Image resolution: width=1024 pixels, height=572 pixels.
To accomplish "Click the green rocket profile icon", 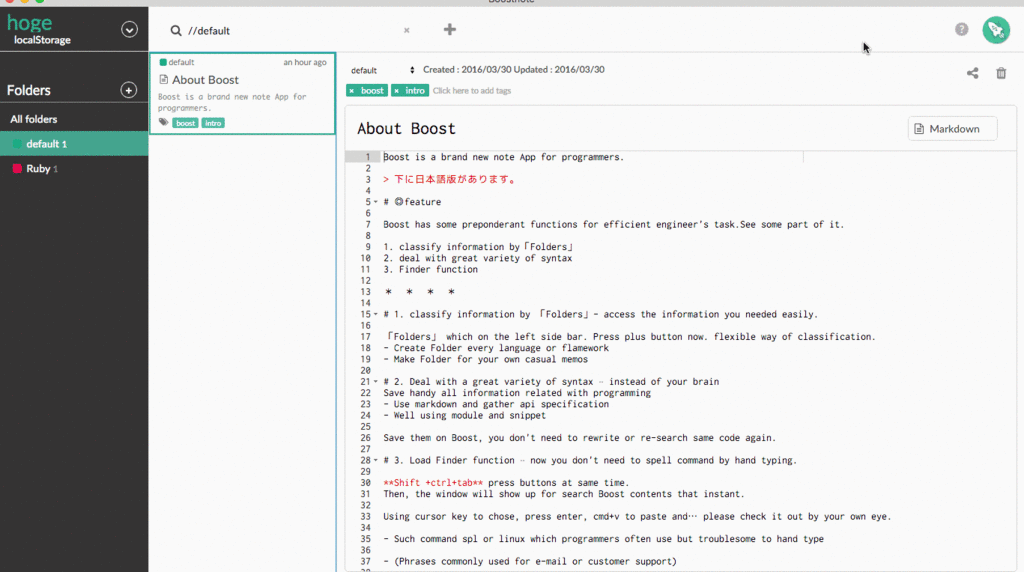I will [996, 30].
